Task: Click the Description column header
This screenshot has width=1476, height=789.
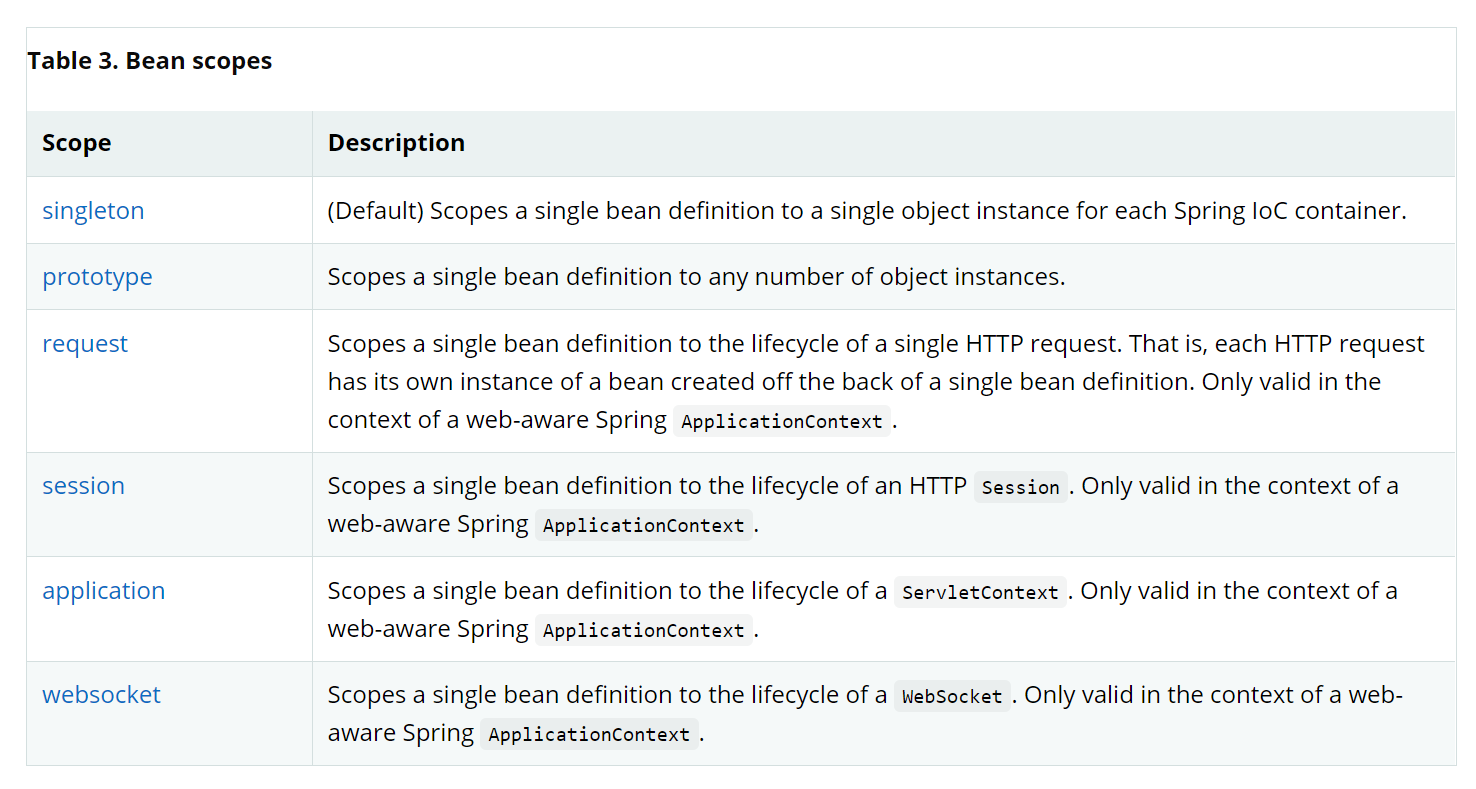Action: click(396, 143)
